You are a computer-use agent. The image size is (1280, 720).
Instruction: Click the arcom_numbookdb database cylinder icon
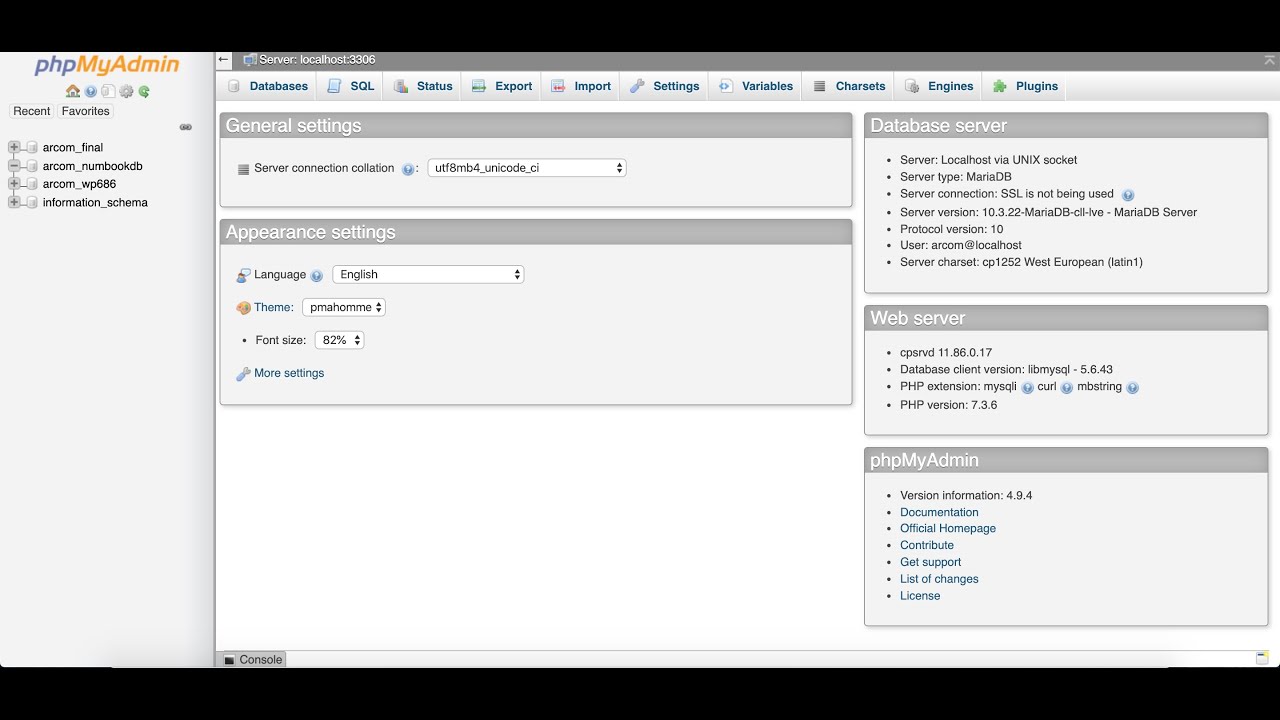click(32, 166)
